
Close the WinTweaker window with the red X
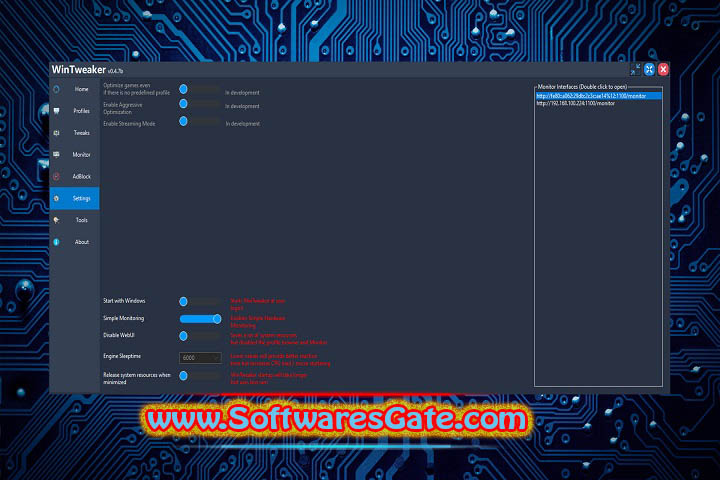pyautogui.click(x=663, y=69)
